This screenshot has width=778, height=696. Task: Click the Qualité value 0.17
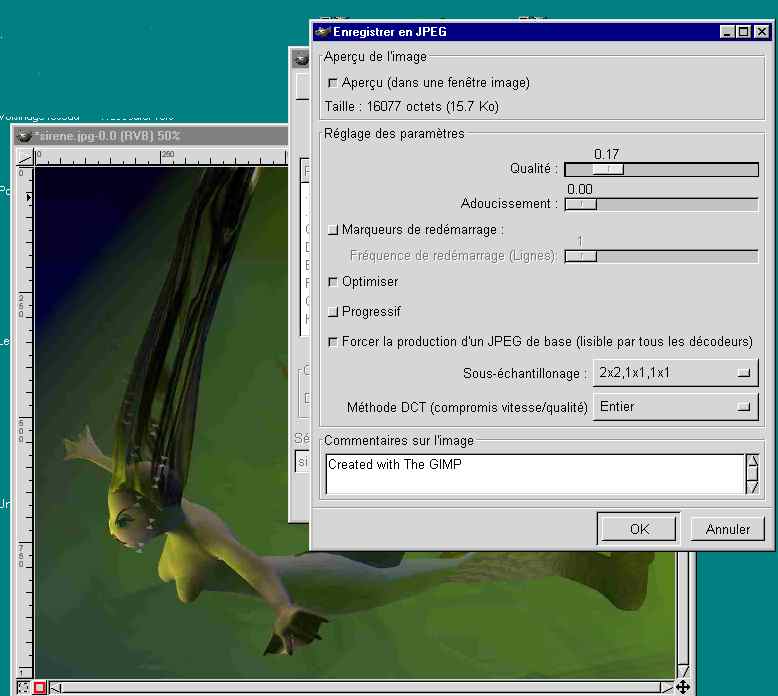606,154
